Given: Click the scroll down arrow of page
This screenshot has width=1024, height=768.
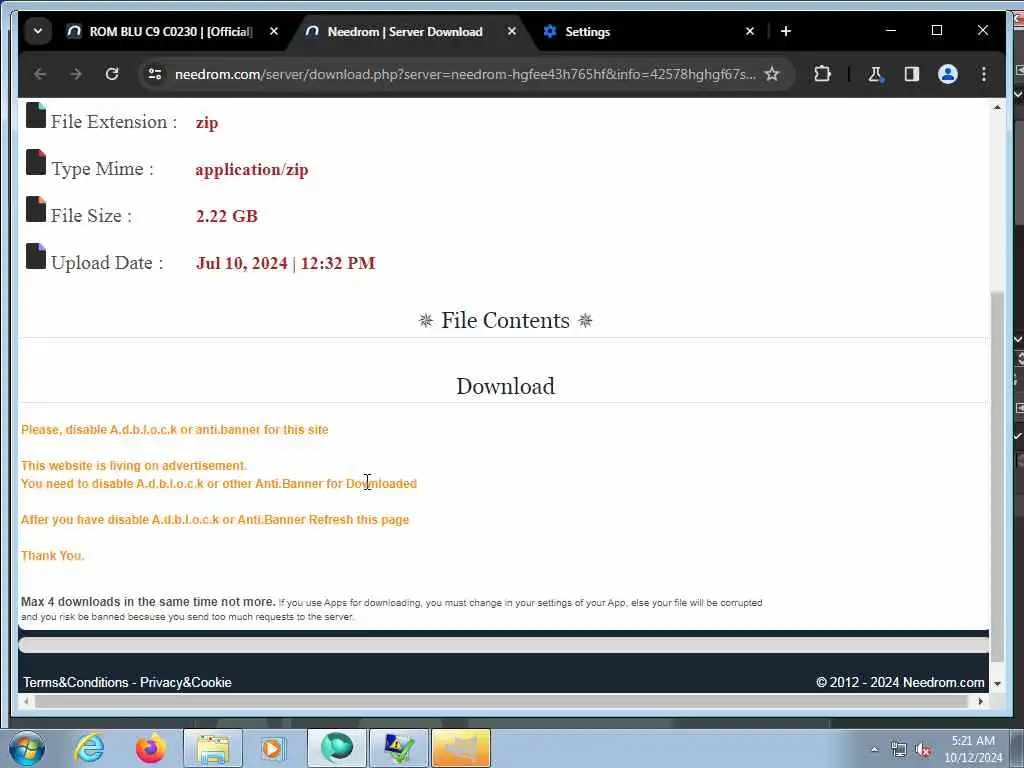Looking at the screenshot, I should pos(997,684).
